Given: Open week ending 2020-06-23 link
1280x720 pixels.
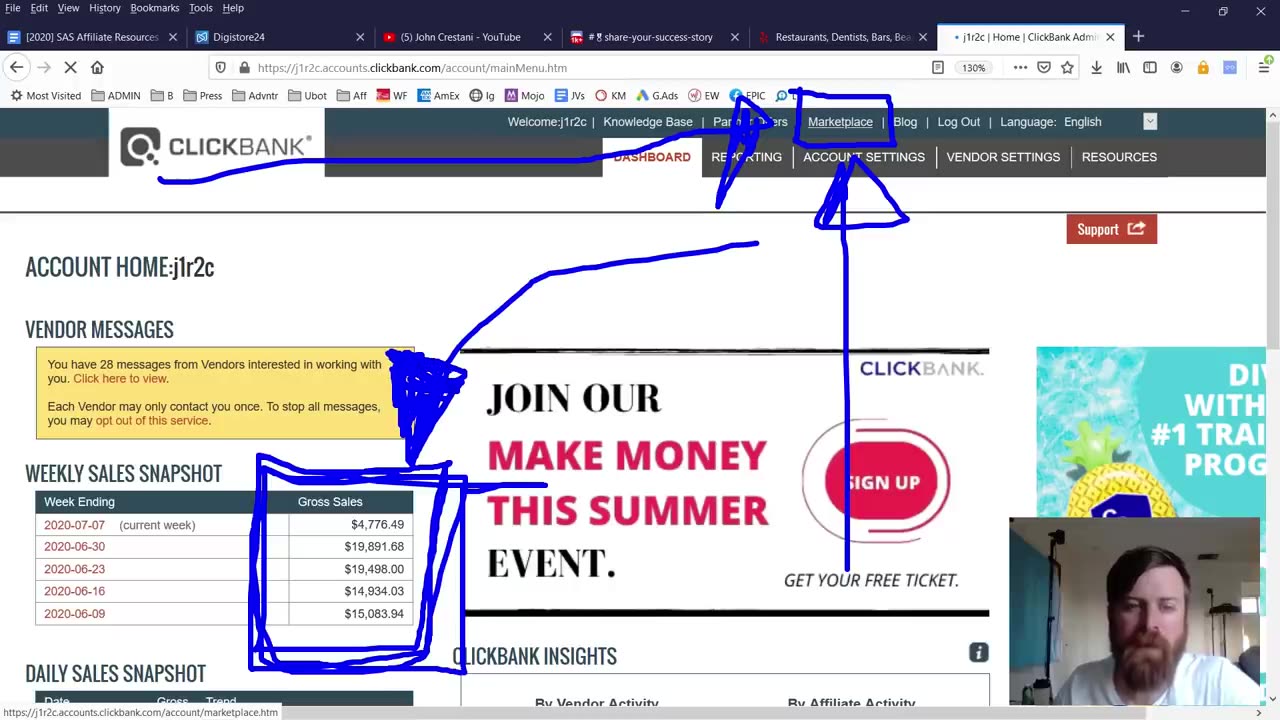Looking at the screenshot, I should tap(74, 569).
